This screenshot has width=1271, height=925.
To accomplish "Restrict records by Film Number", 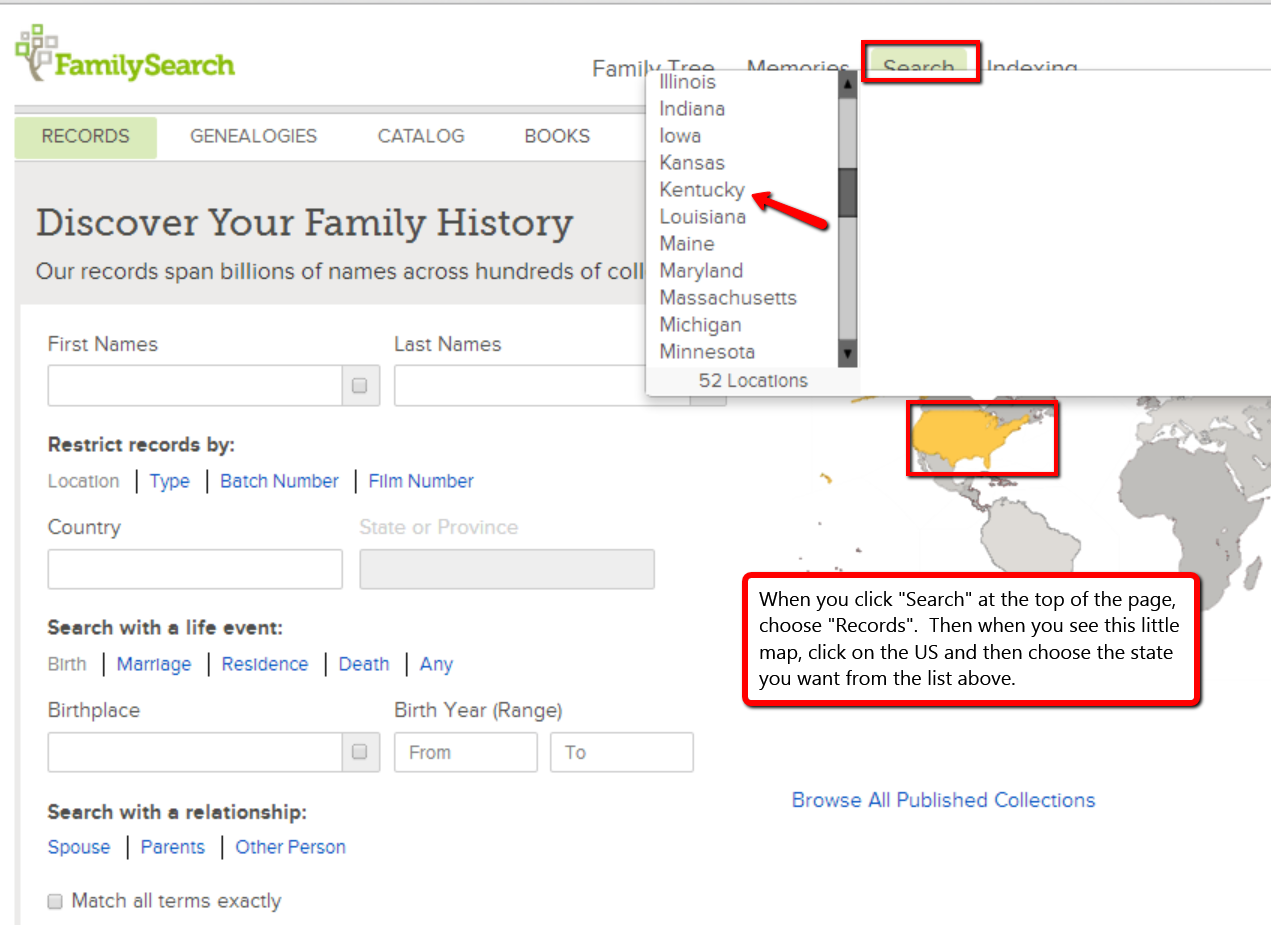I will (x=421, y=481).
